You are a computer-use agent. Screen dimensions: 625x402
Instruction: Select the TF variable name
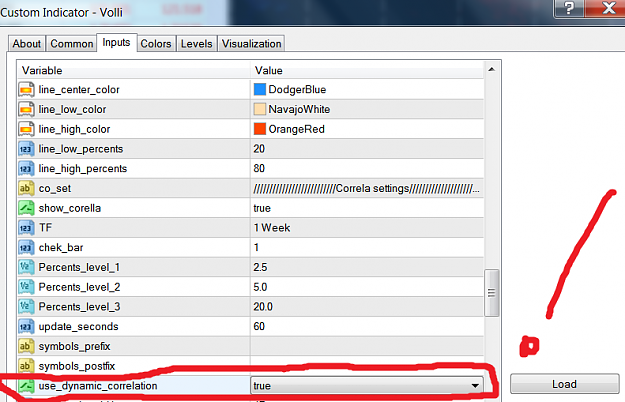[x=45, y=228]
